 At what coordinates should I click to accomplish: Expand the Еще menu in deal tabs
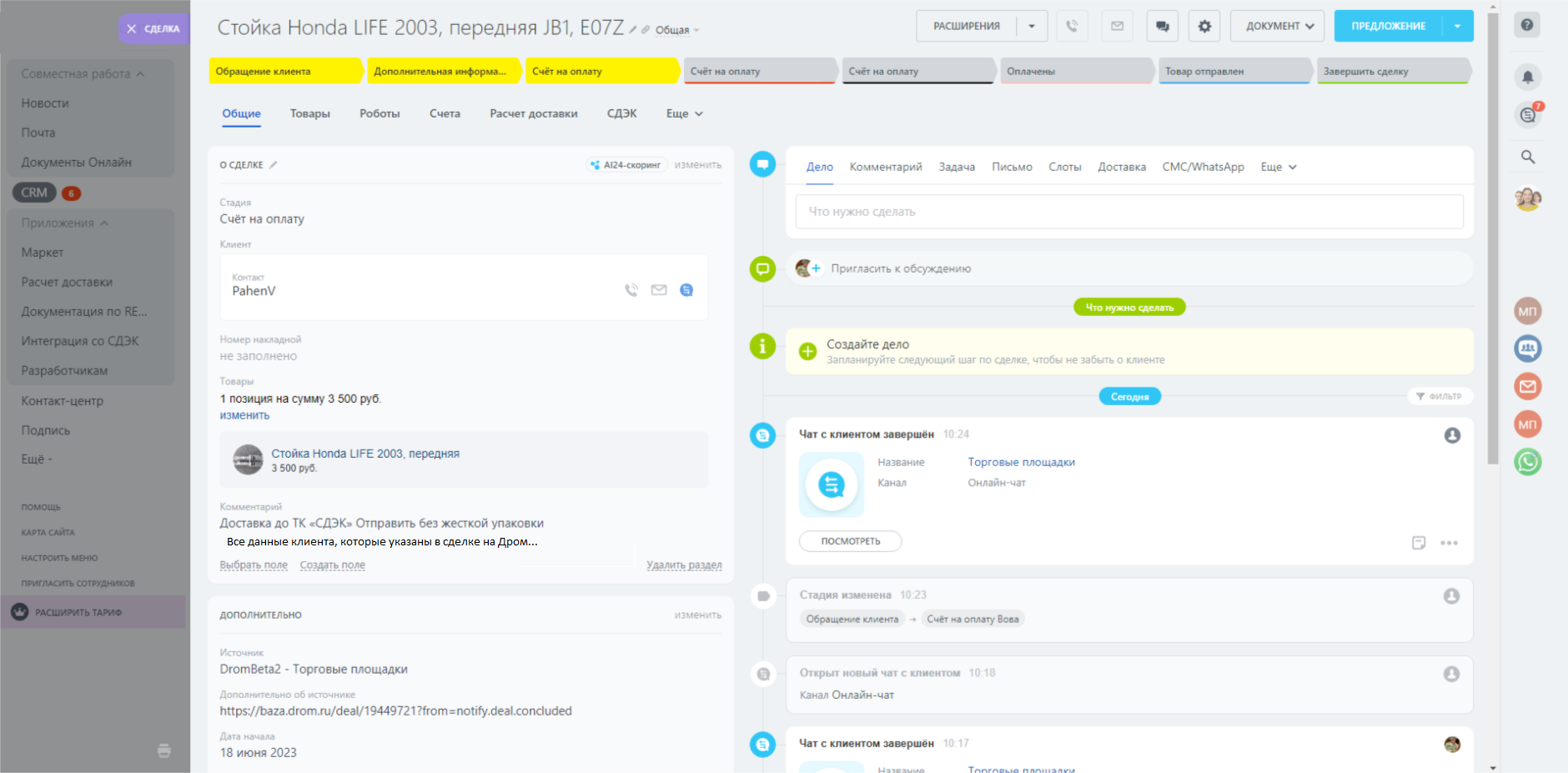(x=684, y=113)
